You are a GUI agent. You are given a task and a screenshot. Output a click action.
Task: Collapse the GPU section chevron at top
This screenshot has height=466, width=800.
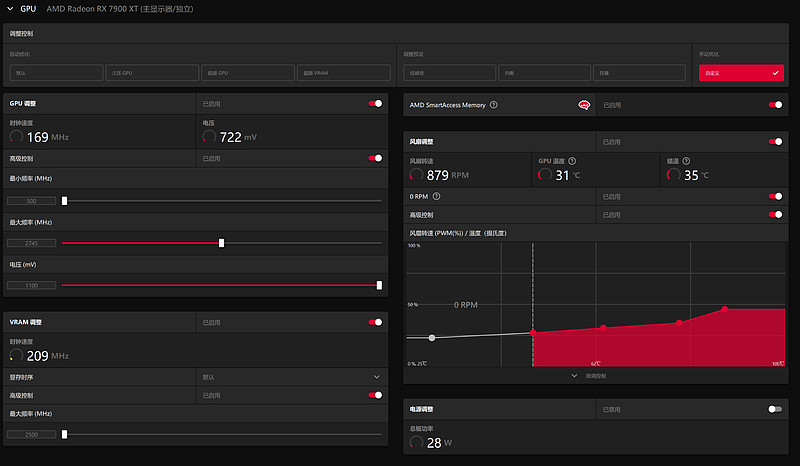coord(9,8)
